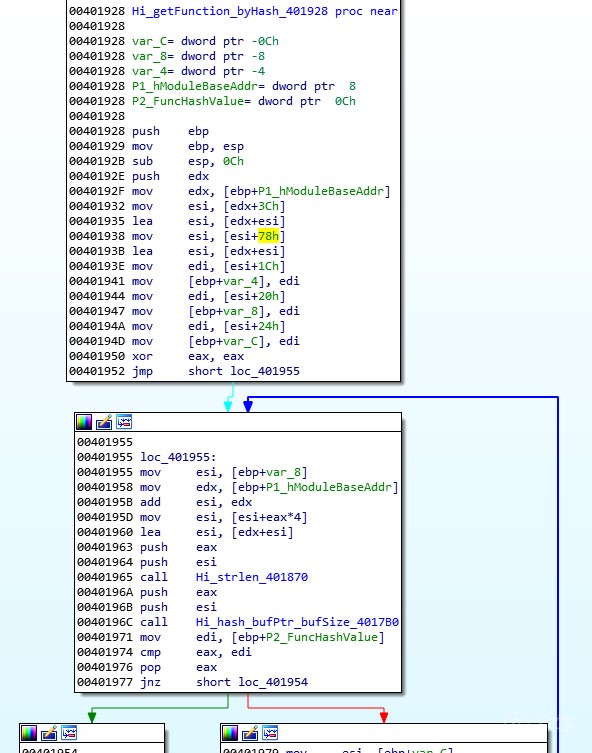Click push eax at 00401963
Screen dimensions: 592x753
(179, 547)
